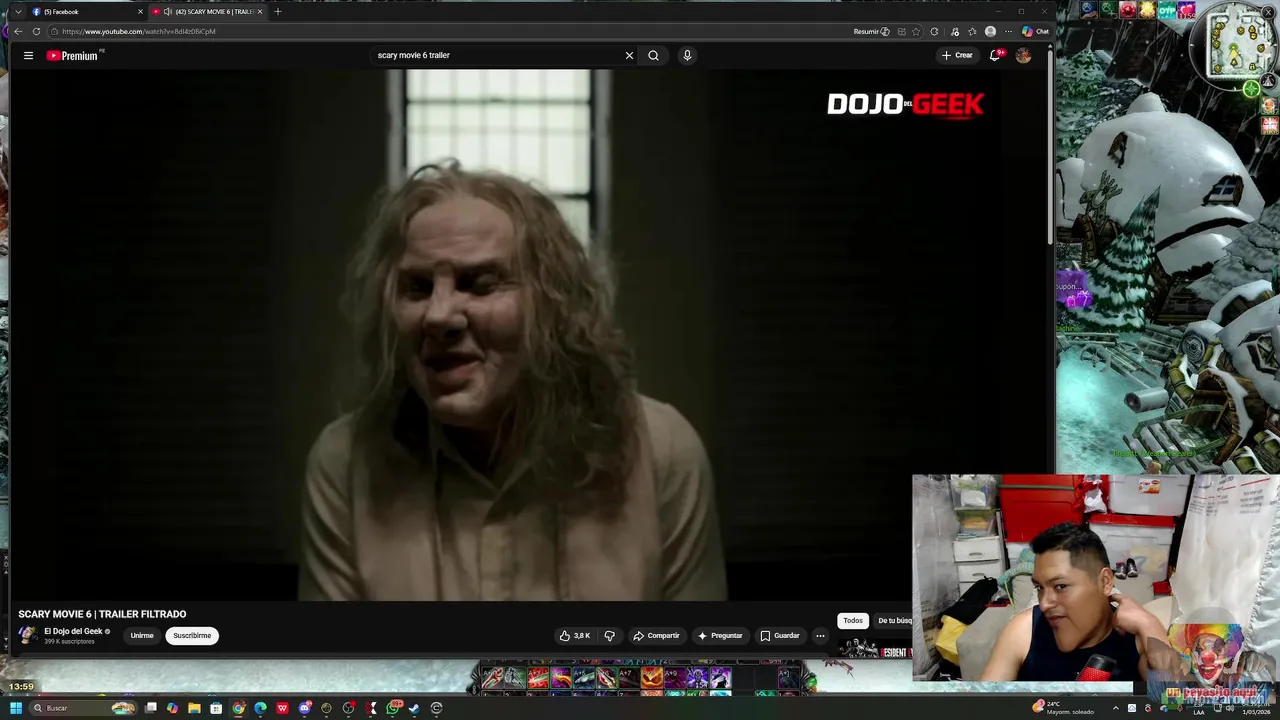Close the Scary Movie 6 tab
The image size is (1280, 720).
pos(260,12)
